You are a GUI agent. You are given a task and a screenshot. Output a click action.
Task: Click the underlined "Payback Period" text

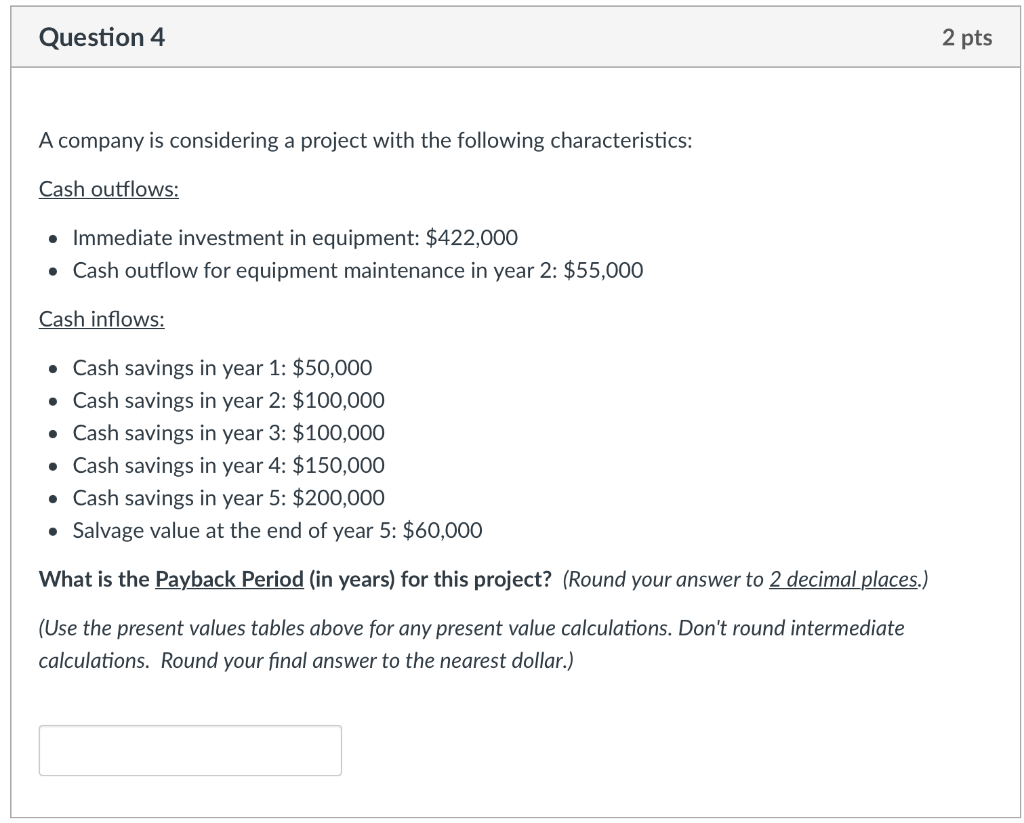(229, 580)
